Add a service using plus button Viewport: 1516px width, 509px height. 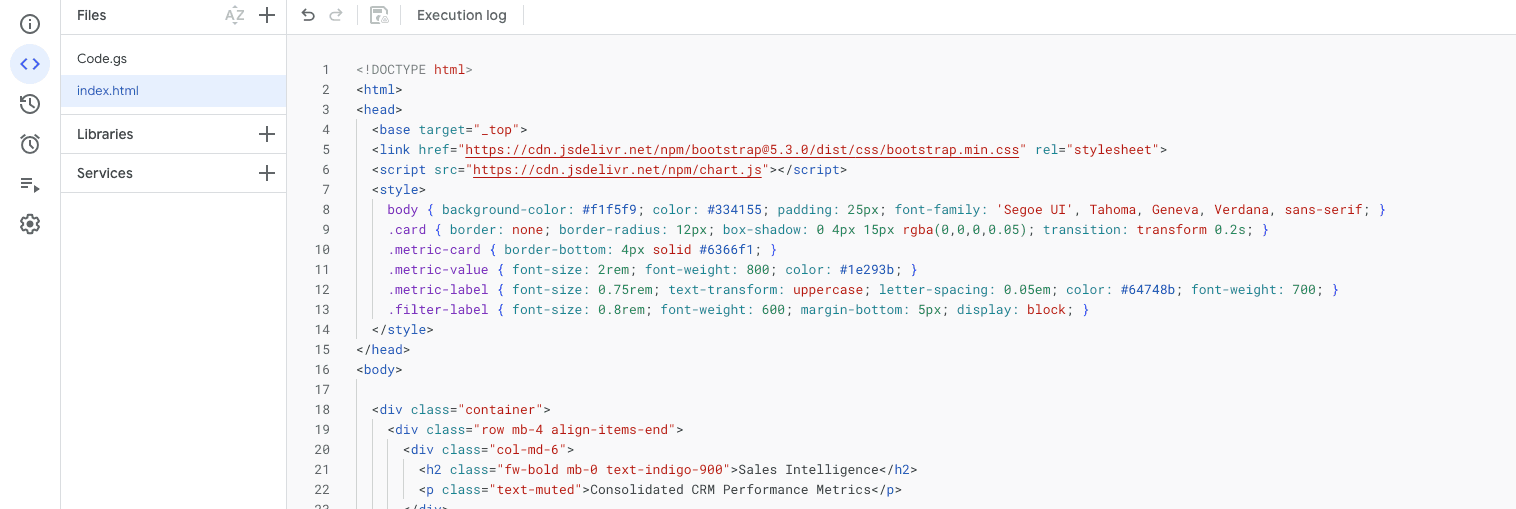[x=267, y=173]
